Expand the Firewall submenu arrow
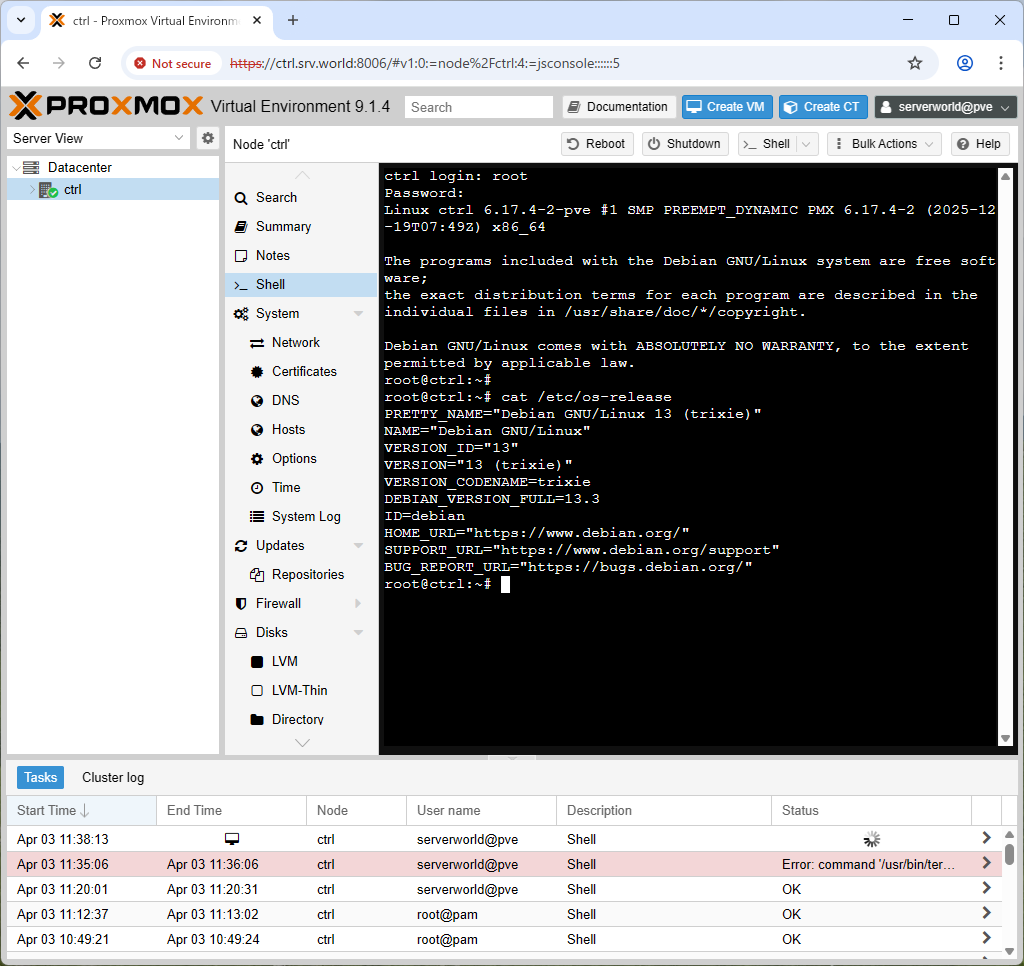 click(x=358, y=604)
